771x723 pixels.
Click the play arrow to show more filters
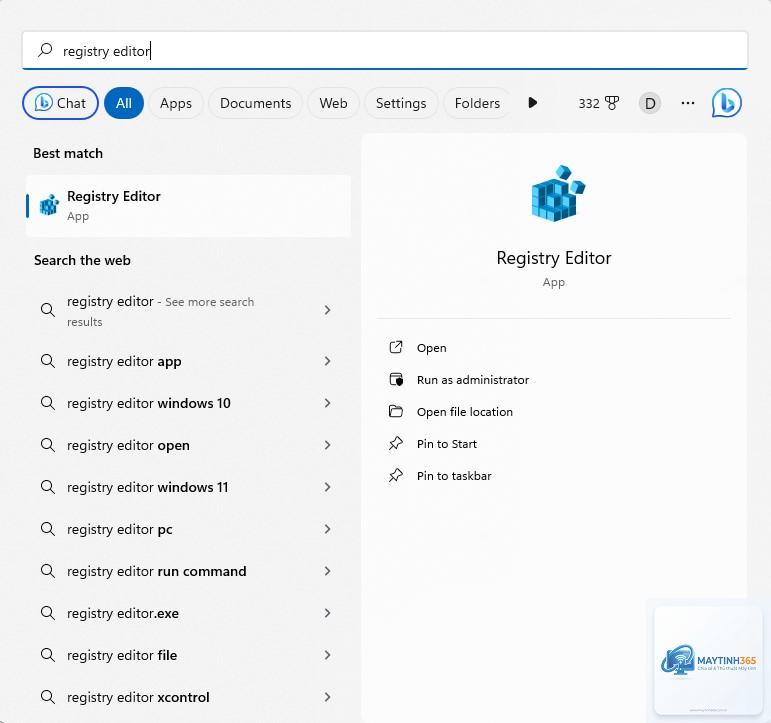coord(533,103)
